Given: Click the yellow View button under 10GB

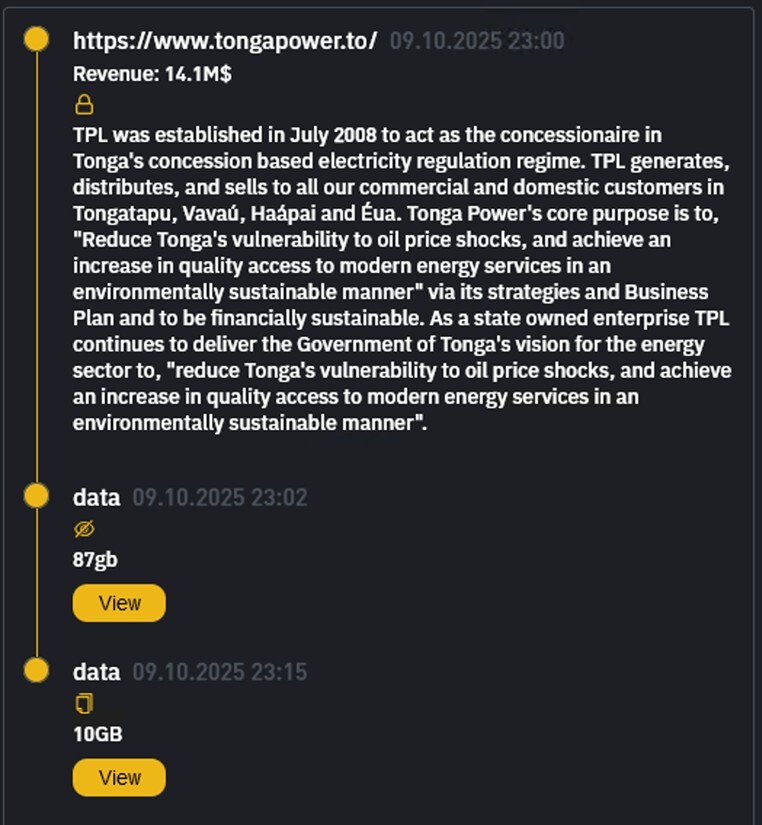Looking at the screenshot, I should pos(119,777).
